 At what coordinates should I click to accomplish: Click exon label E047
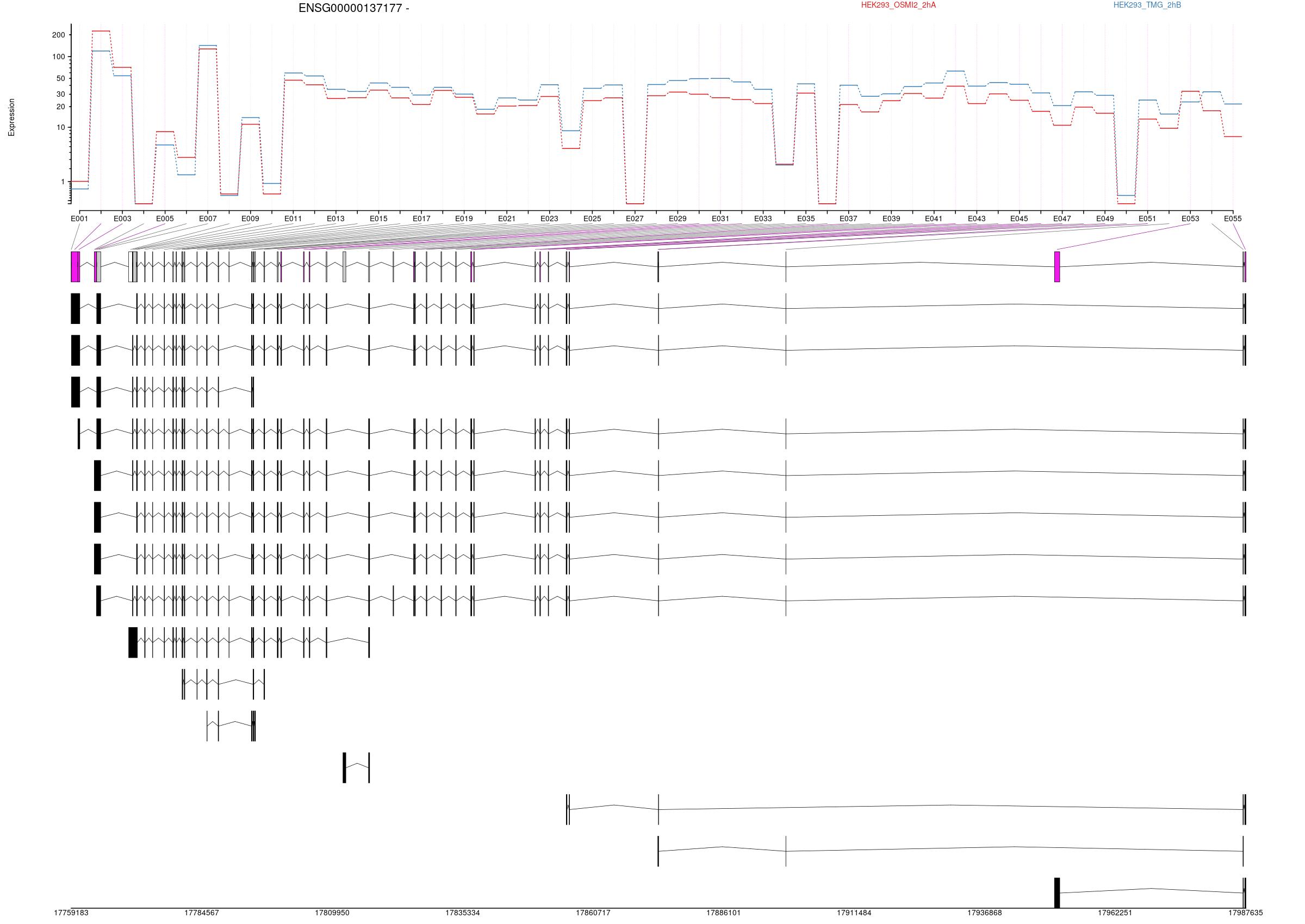(1062, 218)
